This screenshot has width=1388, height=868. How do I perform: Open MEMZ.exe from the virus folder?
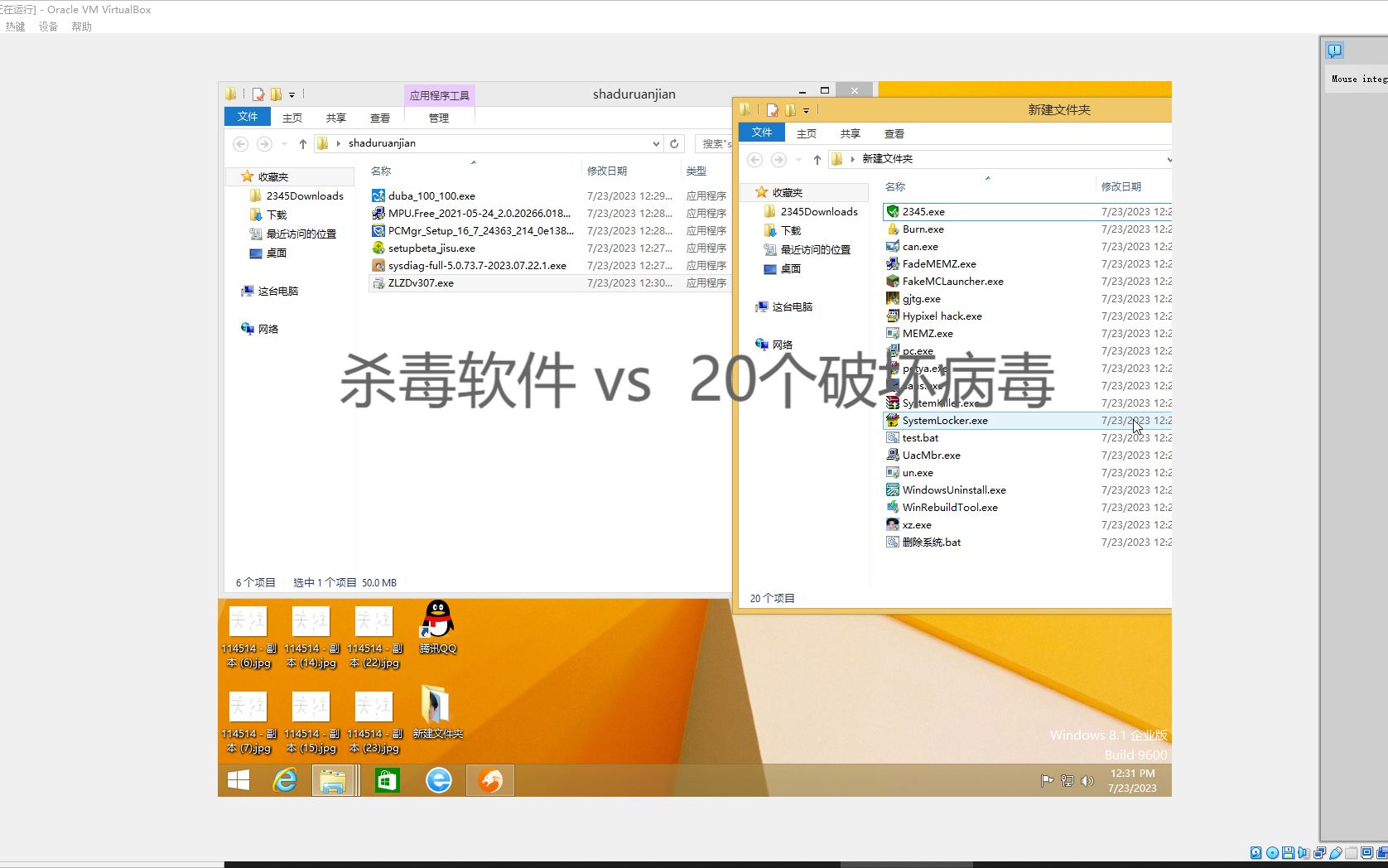pos(926,333)
